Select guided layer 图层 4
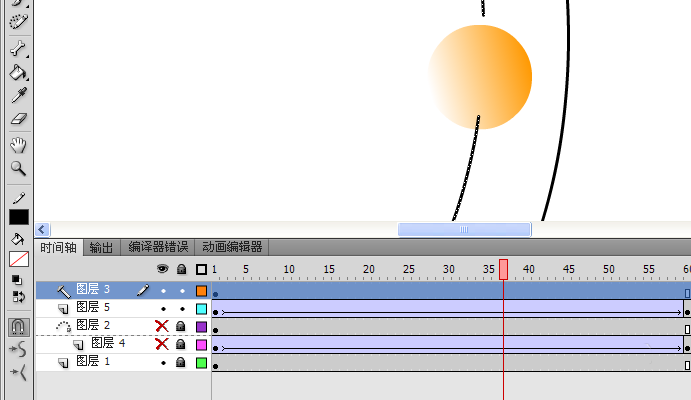 (x=108, y=343)
